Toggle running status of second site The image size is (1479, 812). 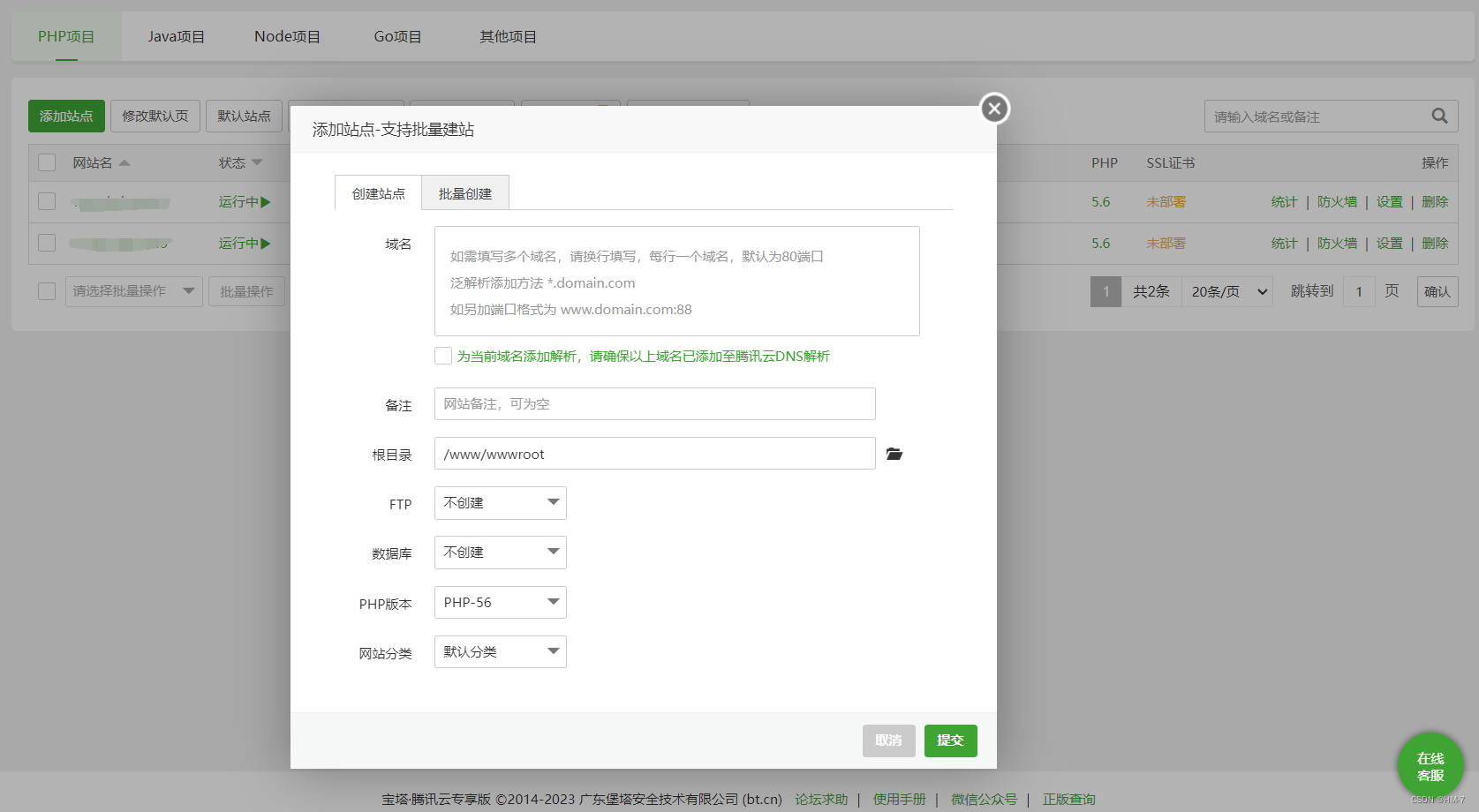(245, 243)
